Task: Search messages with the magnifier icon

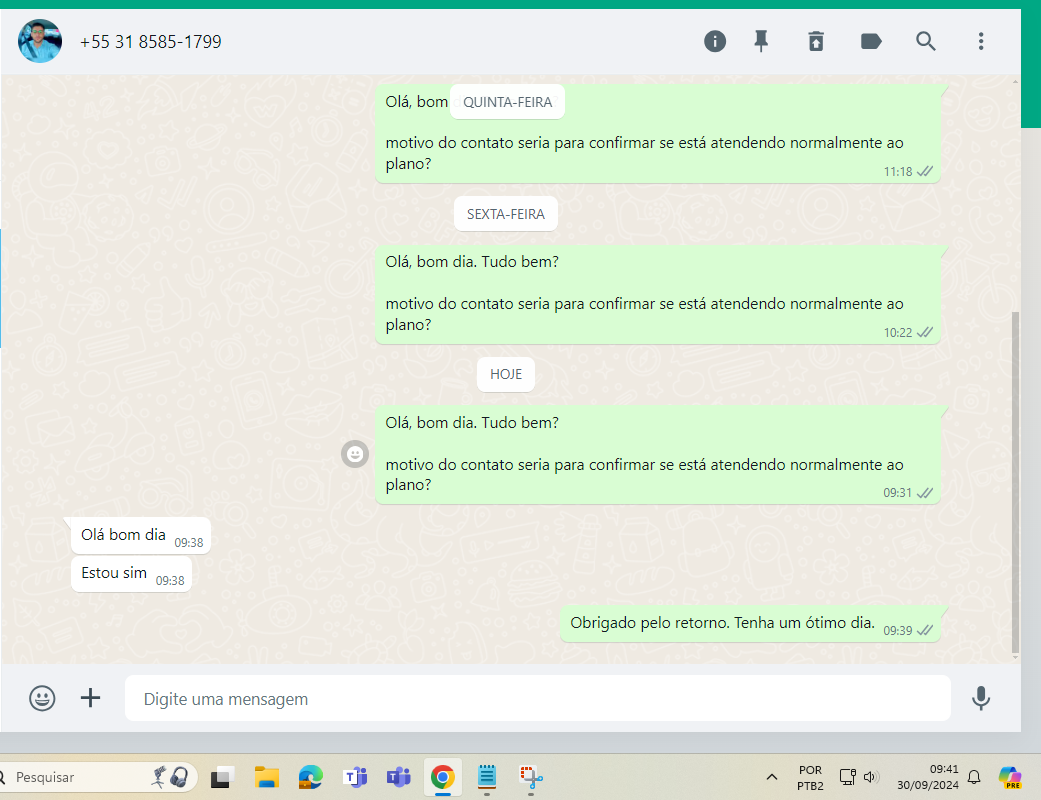Action: point(926,41)
